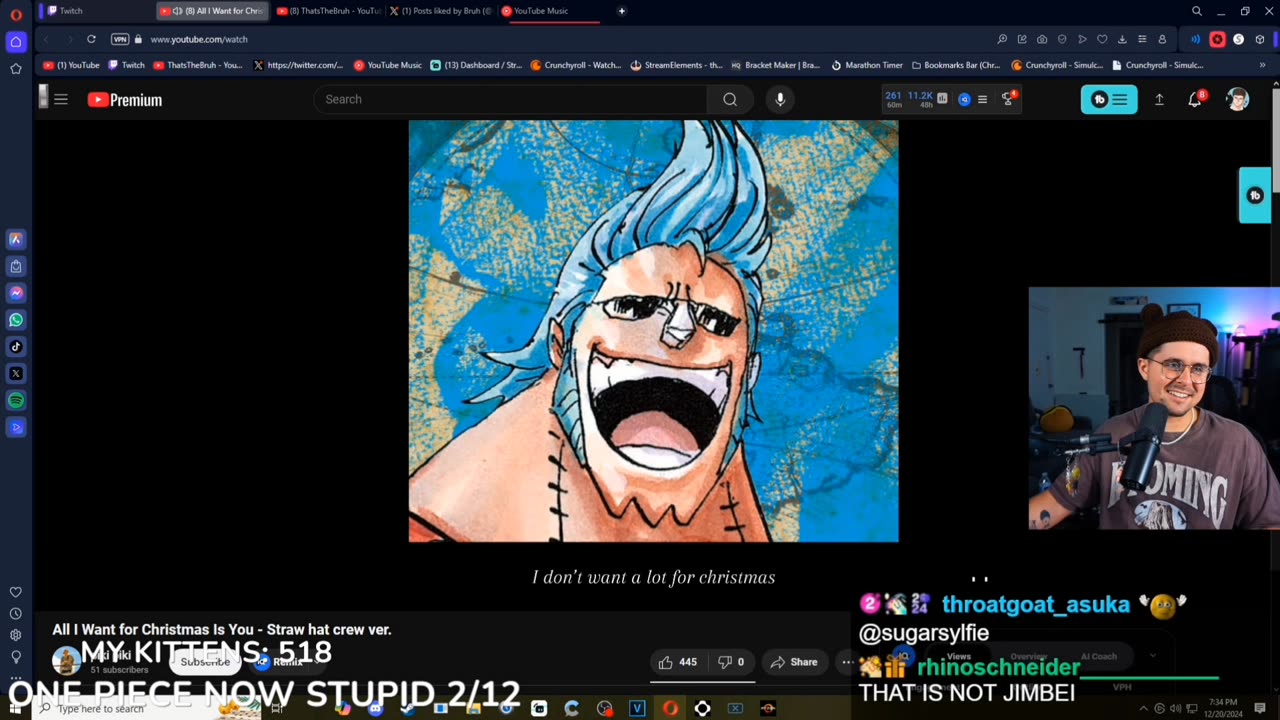This screenshot has width=1280, height=720.
Task: Add page to favorites with address bar heart
Action: click(x=1102, y=39)
